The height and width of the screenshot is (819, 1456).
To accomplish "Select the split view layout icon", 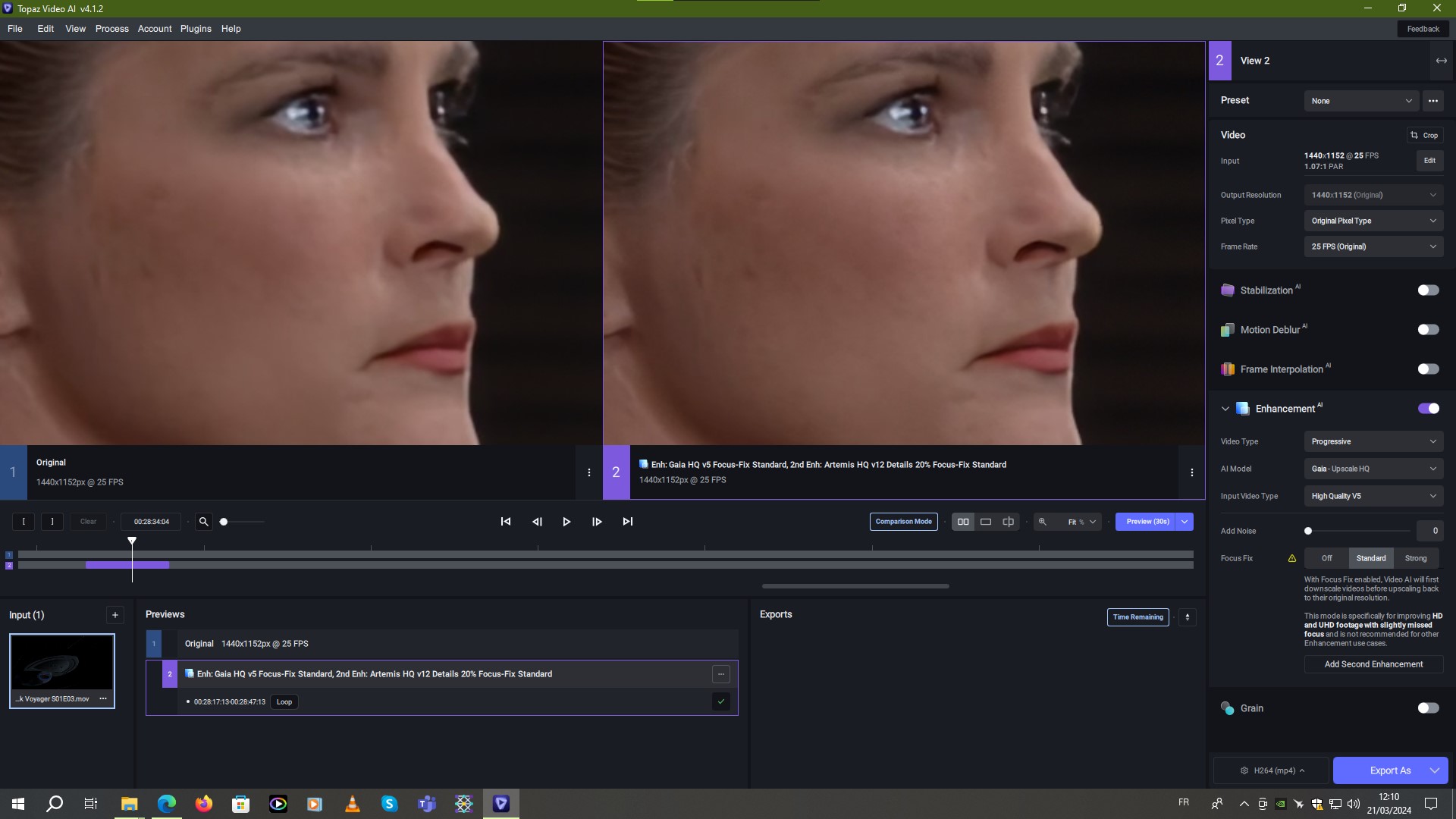I will click(x=1008, y=522).
